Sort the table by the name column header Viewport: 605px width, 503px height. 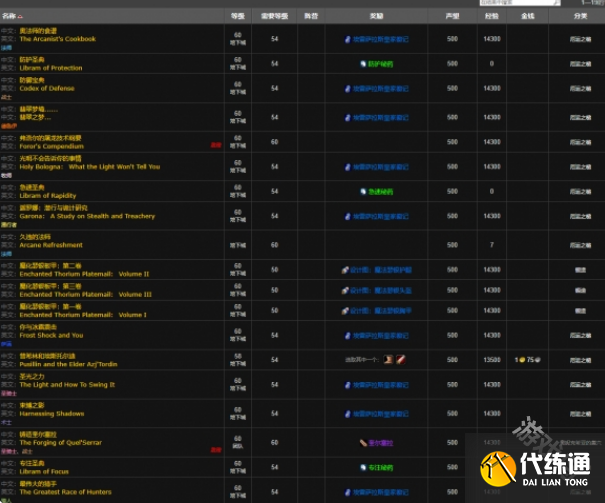point(10,16)
